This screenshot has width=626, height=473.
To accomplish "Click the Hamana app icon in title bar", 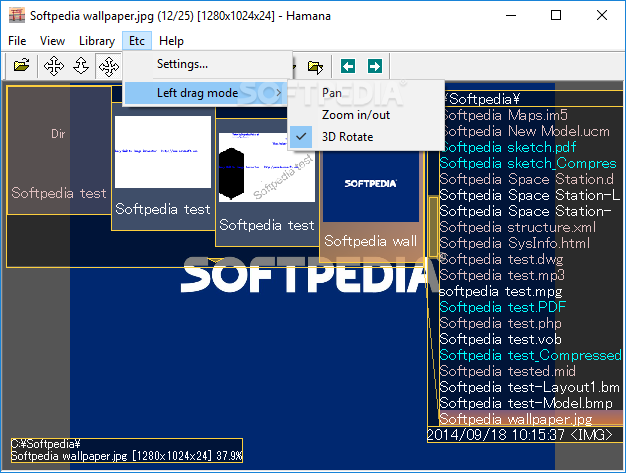I will pyautogui.click(x=17, y=16).
